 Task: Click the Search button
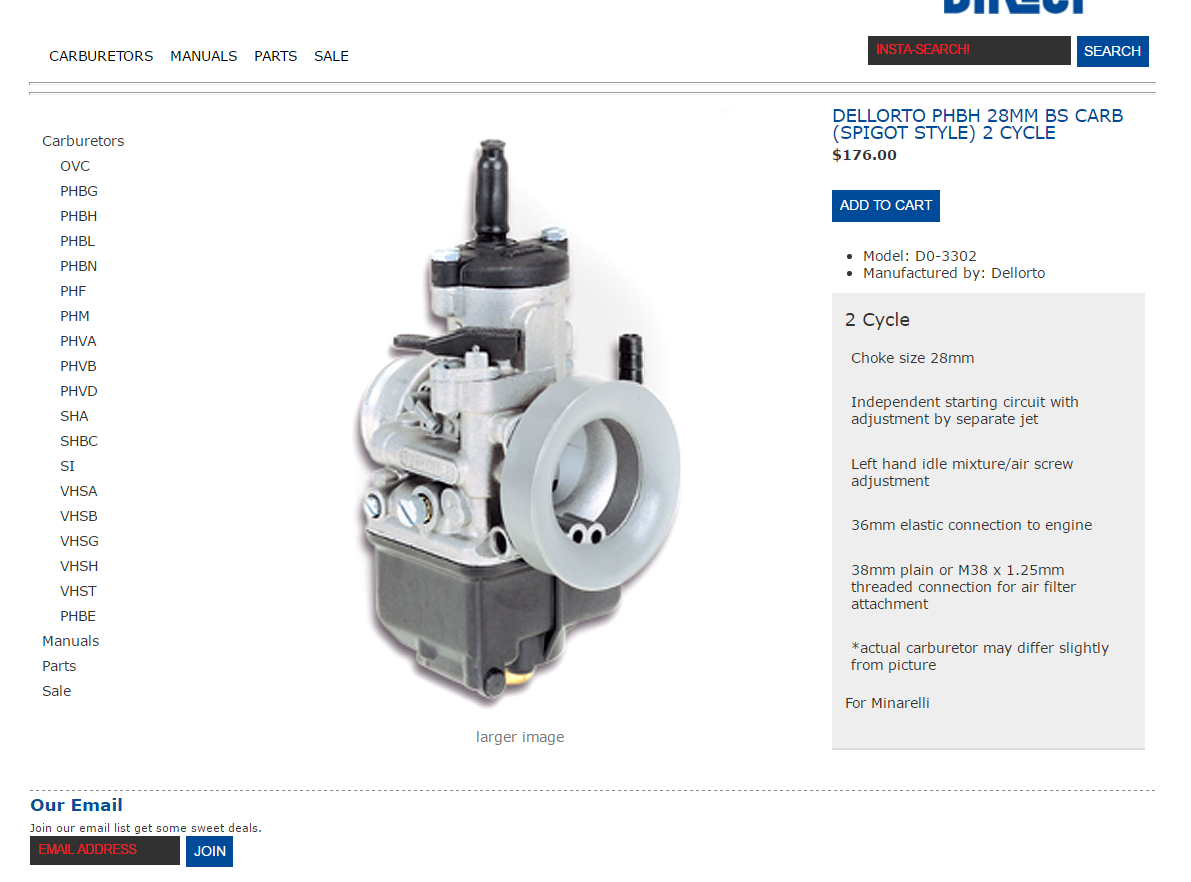click(1113, 51)
